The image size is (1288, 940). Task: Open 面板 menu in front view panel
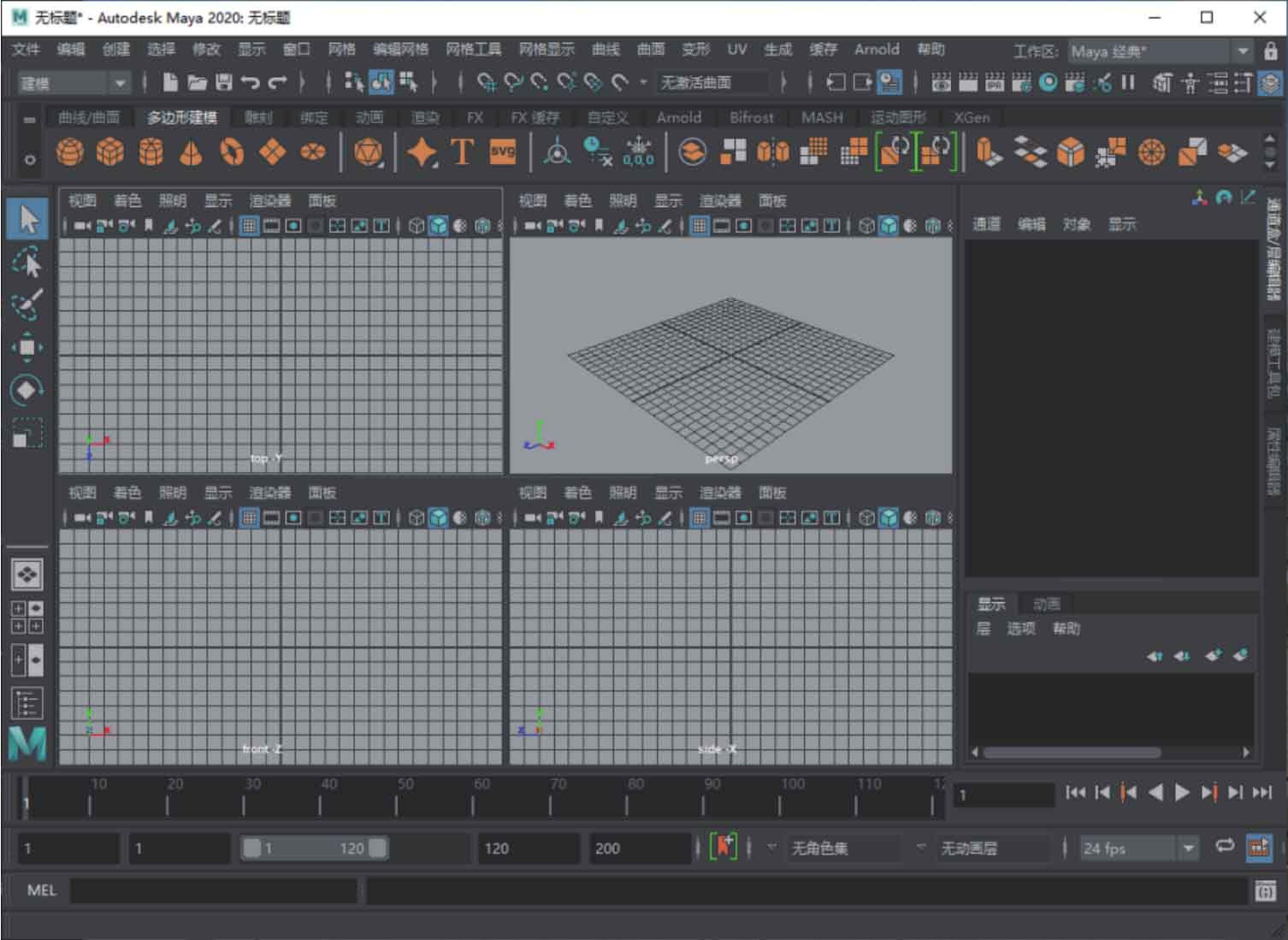coord(322,493)
